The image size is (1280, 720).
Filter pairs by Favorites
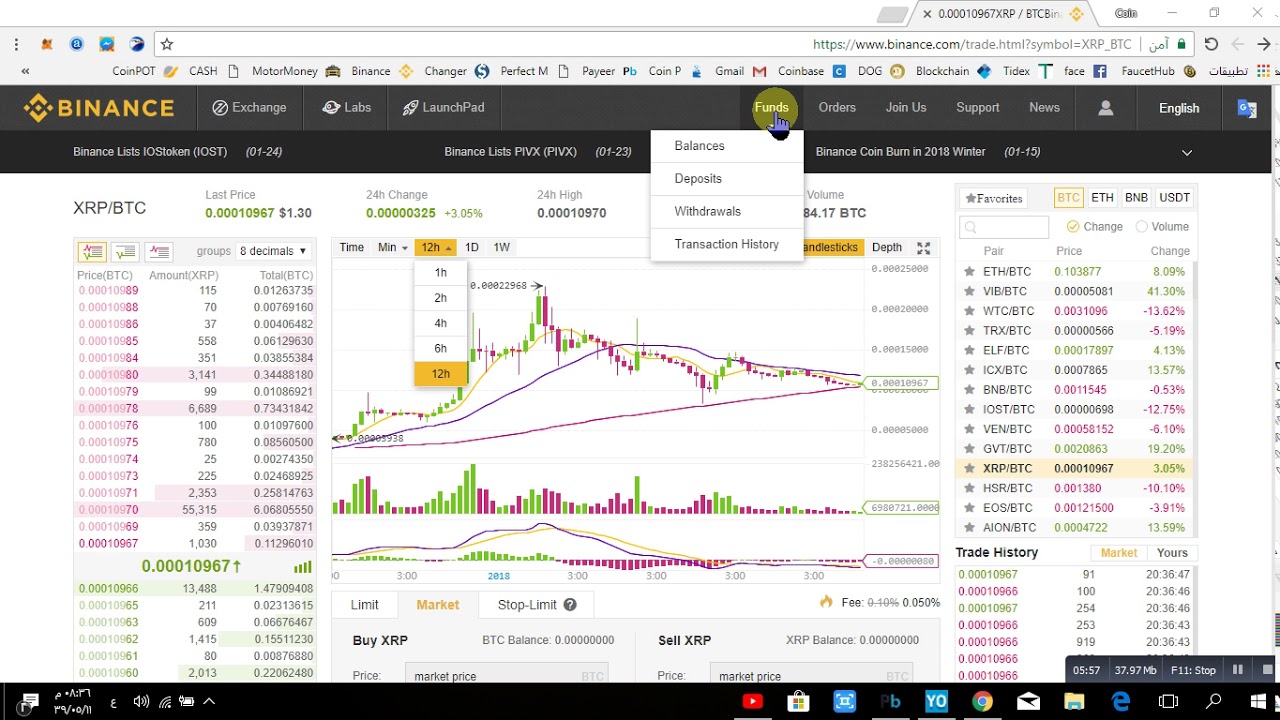pyautogui.click(x=992, y=198)
